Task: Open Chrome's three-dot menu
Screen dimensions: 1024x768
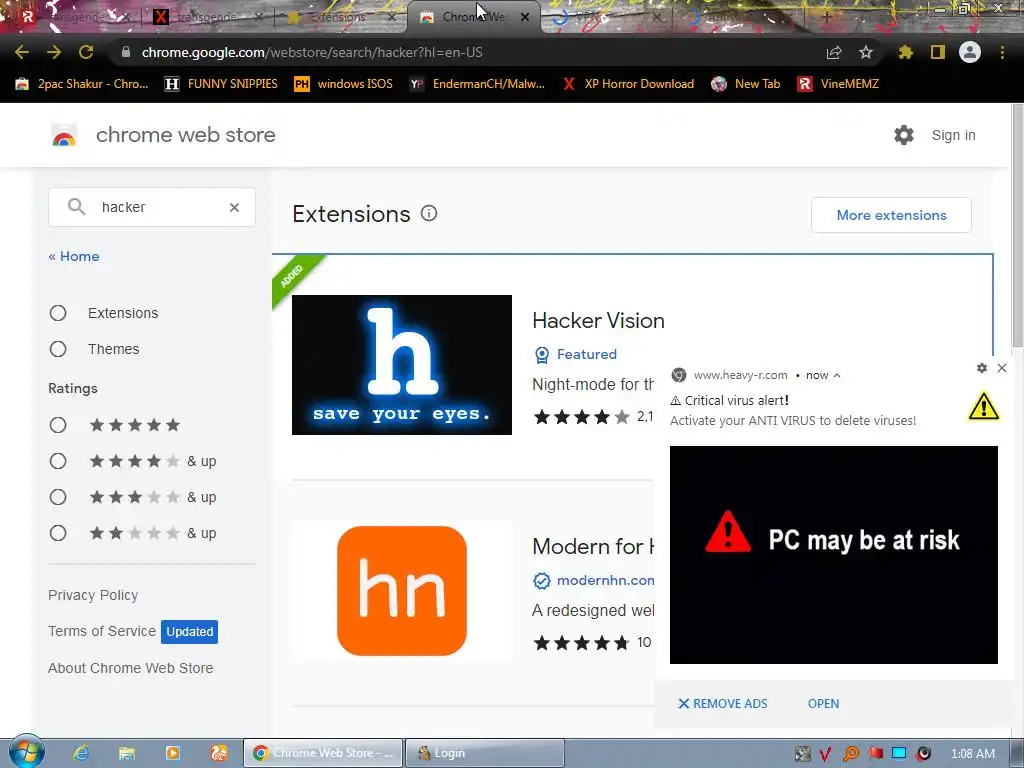Action: [1002, 52]
